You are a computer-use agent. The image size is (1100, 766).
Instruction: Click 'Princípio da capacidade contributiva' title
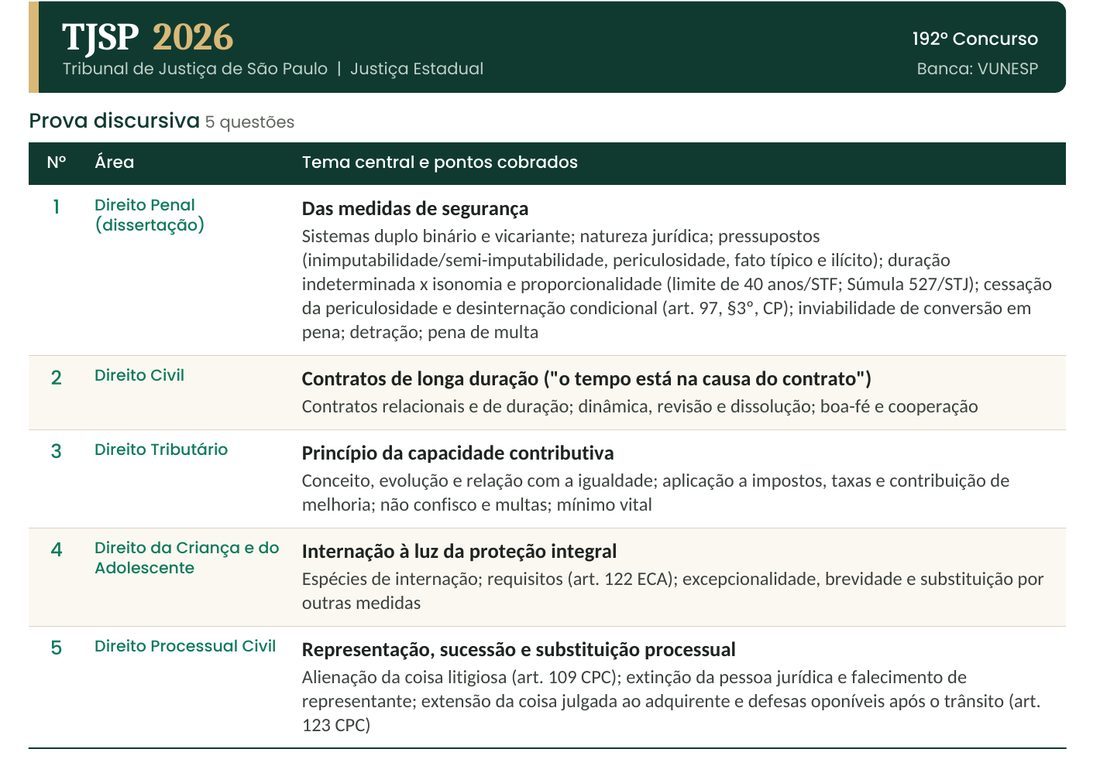[457, 453]
